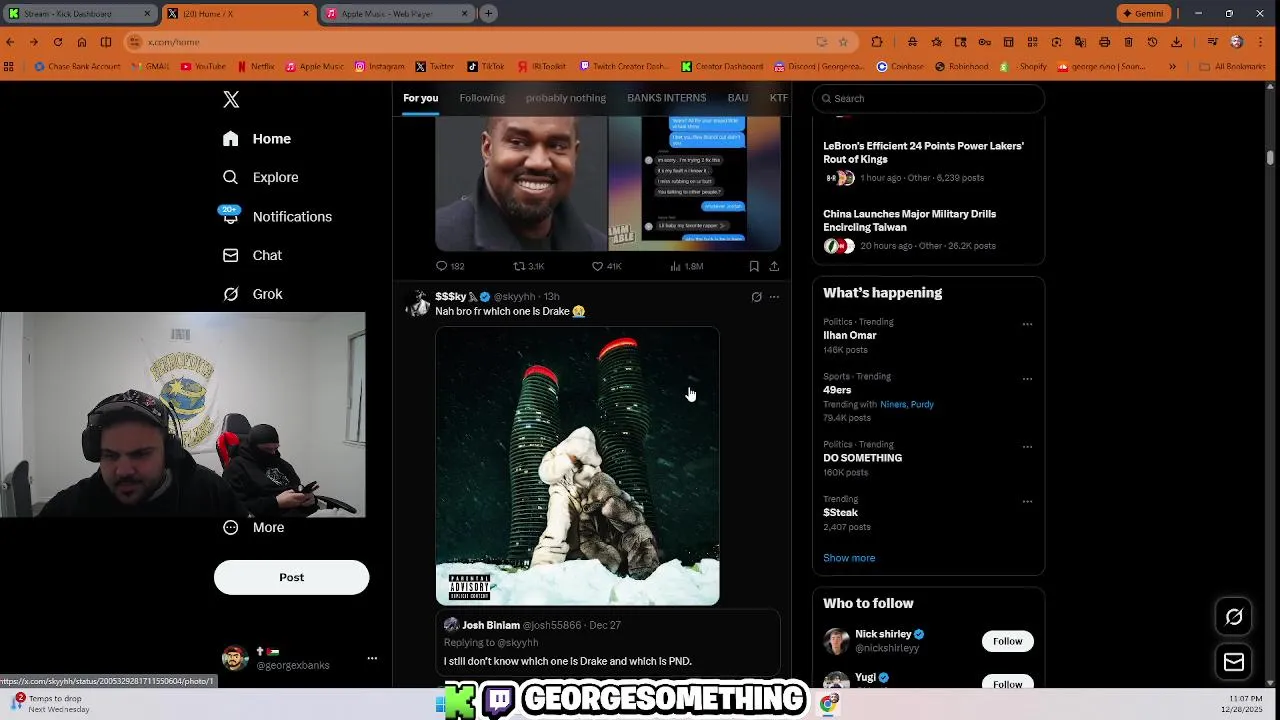The height and width of the screenshot is (720, 1280).
Task: Click the Purdy trending link
Action: [x=922, y=404]
